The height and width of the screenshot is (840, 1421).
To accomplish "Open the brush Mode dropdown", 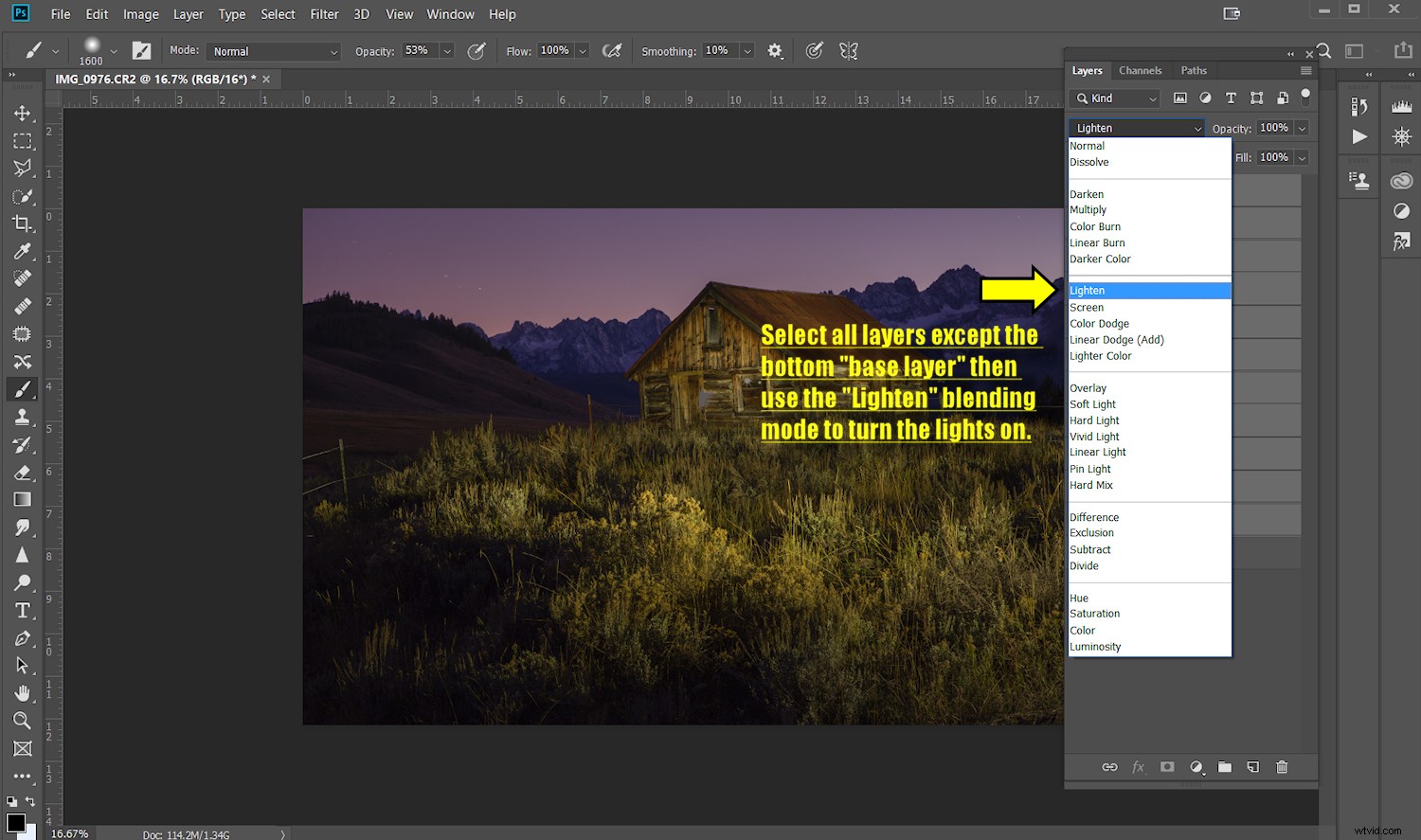I will coord(273,50).
